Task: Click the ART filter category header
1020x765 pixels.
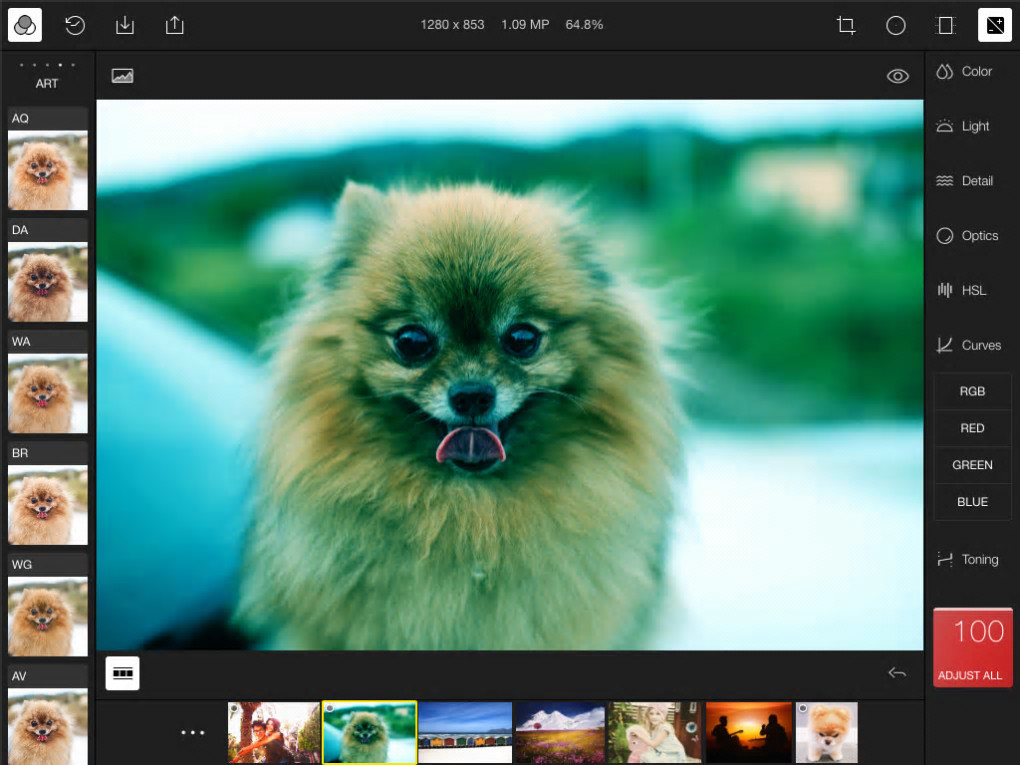Action: click(x=47, y=83)
